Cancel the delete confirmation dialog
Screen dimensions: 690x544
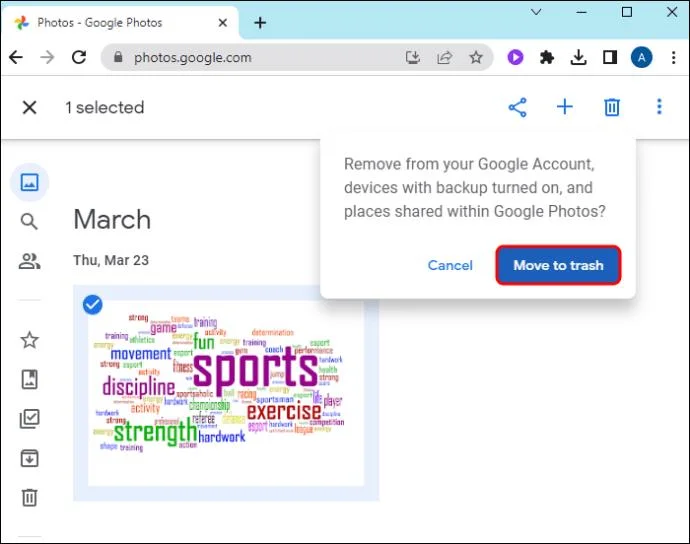[450, 265]
